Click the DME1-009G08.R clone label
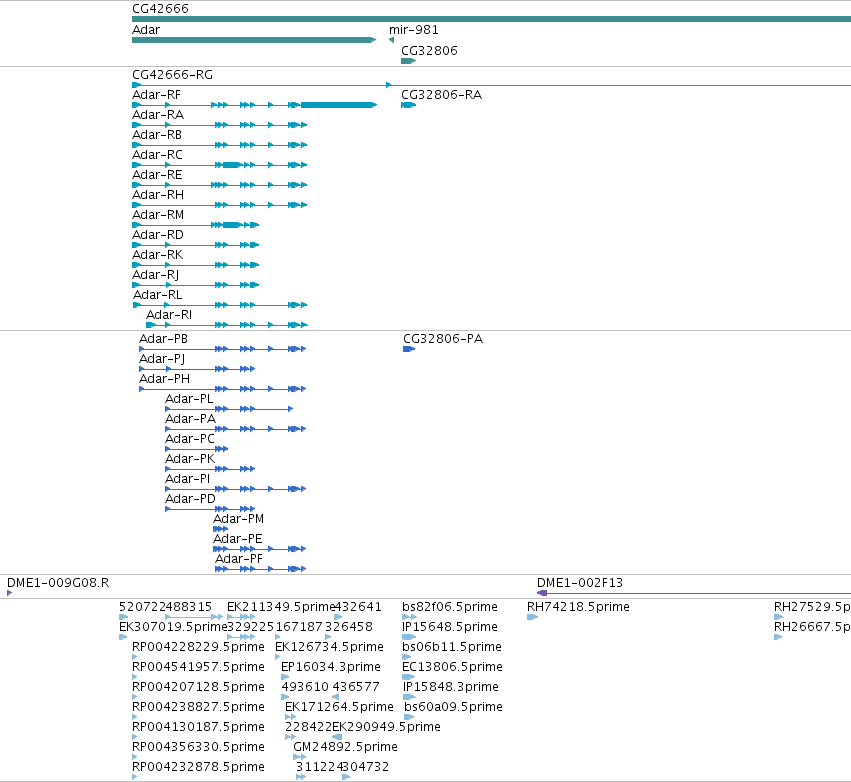 [58, 583]
